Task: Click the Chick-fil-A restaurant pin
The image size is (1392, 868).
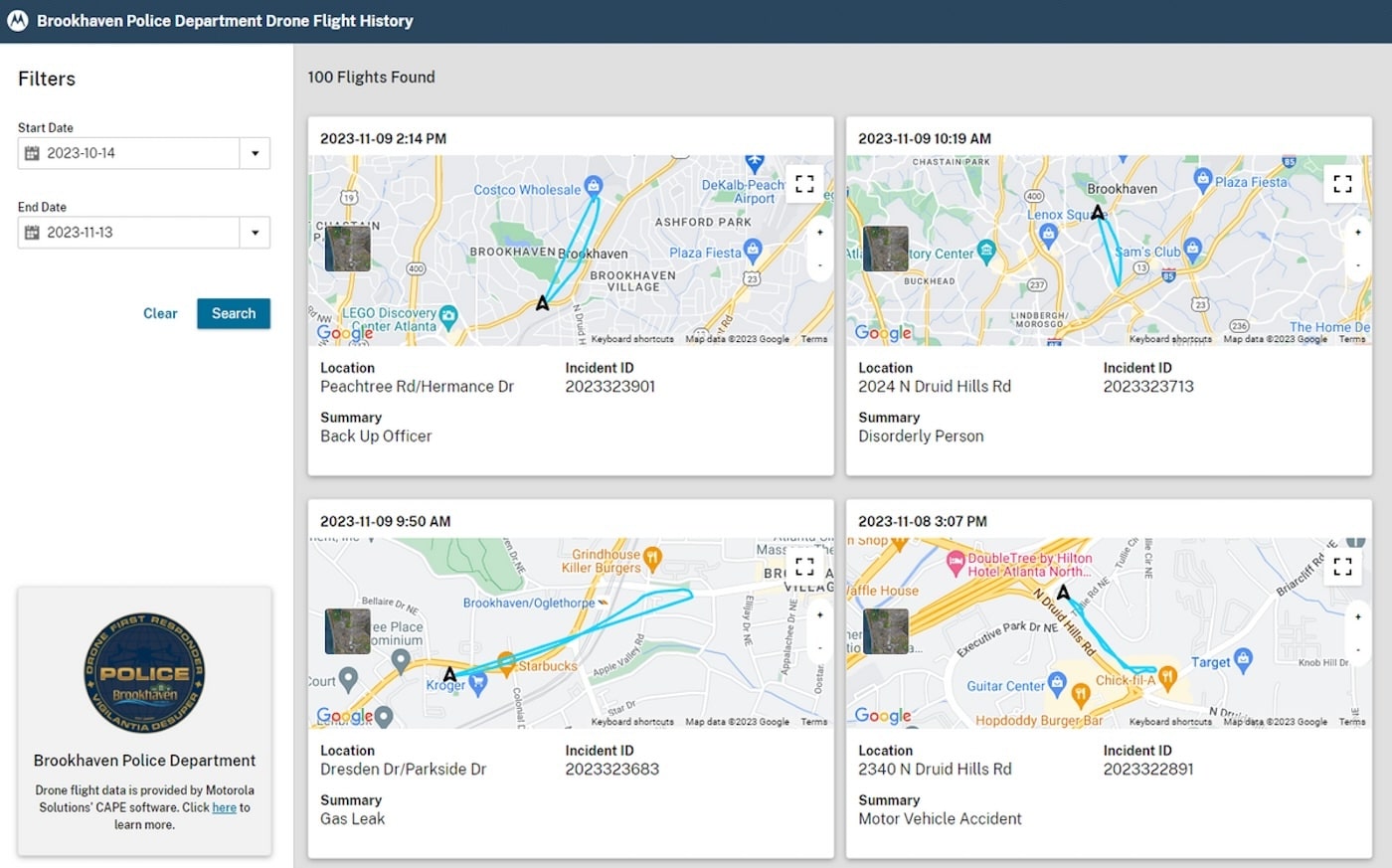Action: click(x=1168, y=679)
